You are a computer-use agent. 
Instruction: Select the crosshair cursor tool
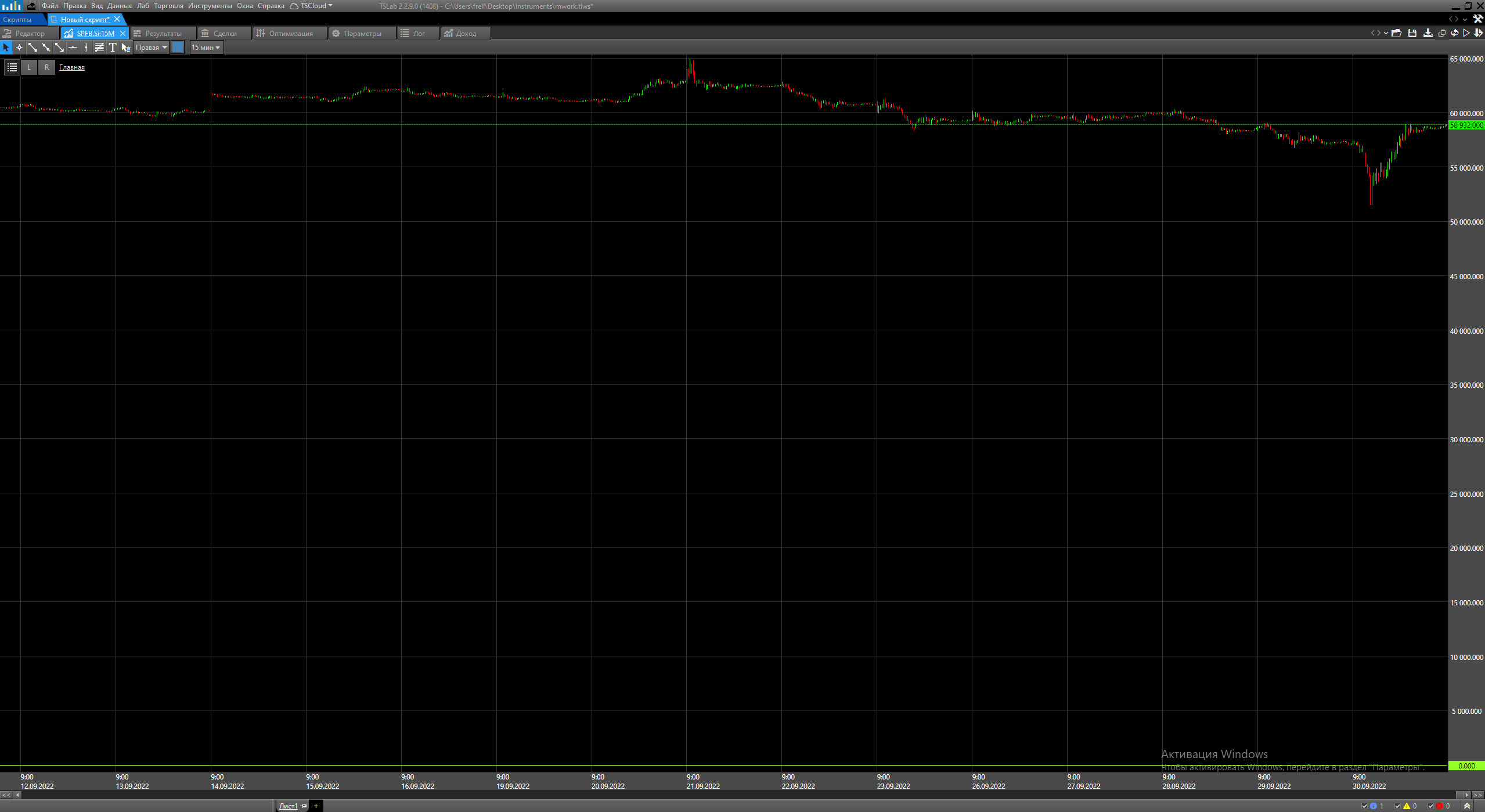19,48
